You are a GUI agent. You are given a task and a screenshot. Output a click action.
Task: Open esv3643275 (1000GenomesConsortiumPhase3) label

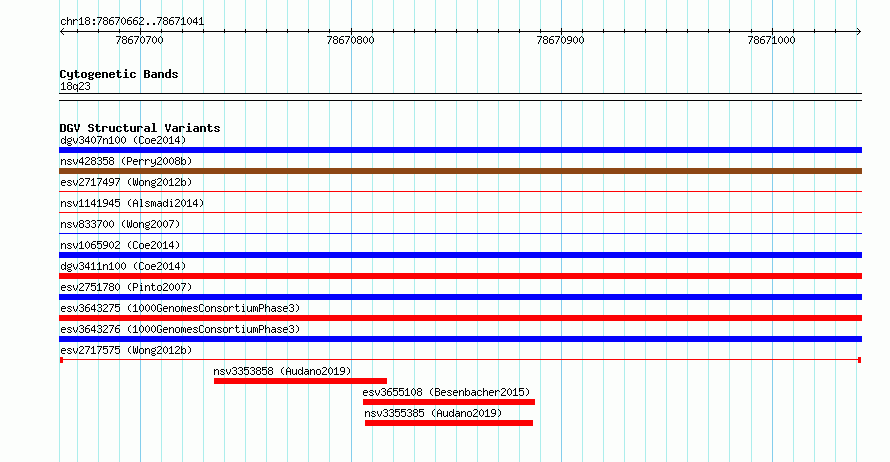pos(180,308)
